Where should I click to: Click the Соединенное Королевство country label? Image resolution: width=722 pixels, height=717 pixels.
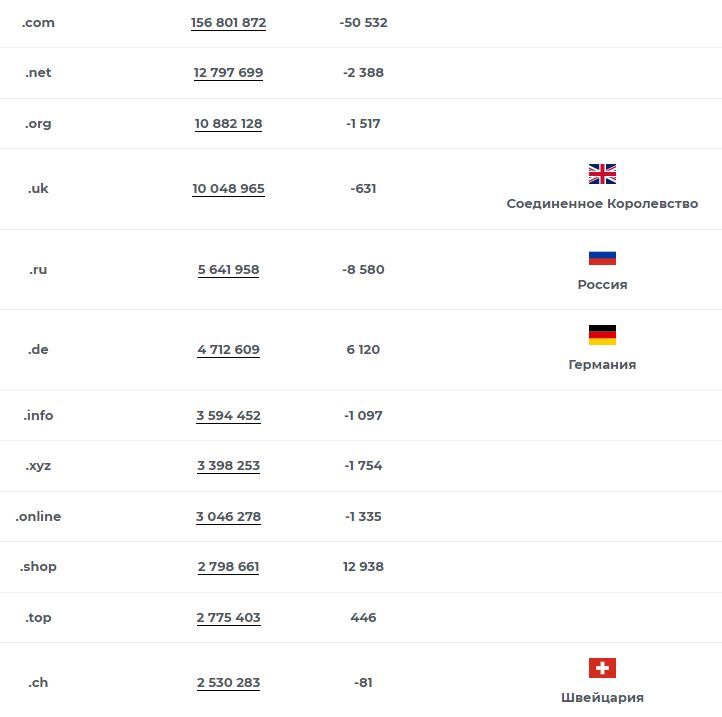click(602, 204)
